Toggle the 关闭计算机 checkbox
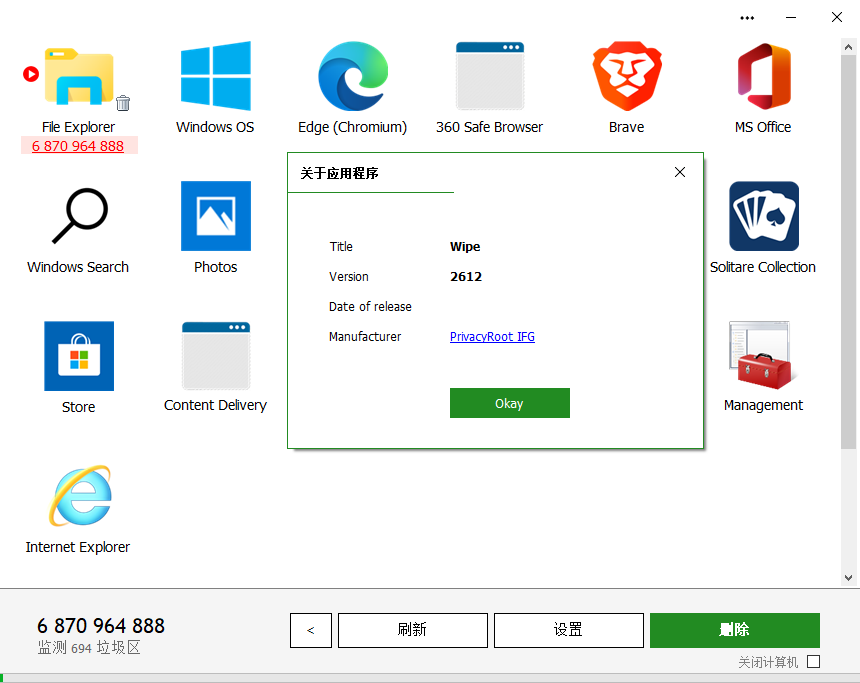 813,662
